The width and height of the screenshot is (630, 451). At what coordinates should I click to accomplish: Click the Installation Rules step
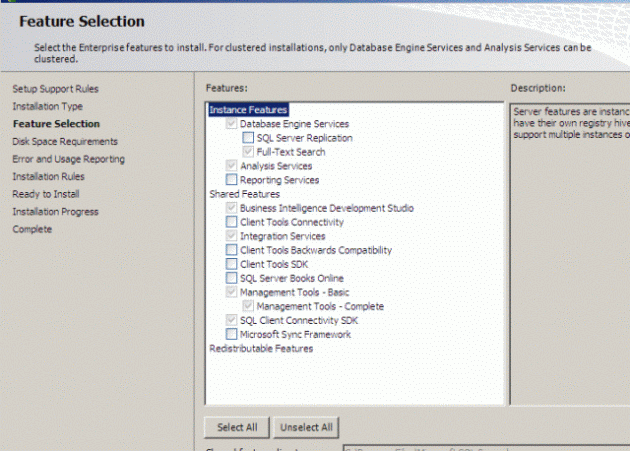(49, 176)
